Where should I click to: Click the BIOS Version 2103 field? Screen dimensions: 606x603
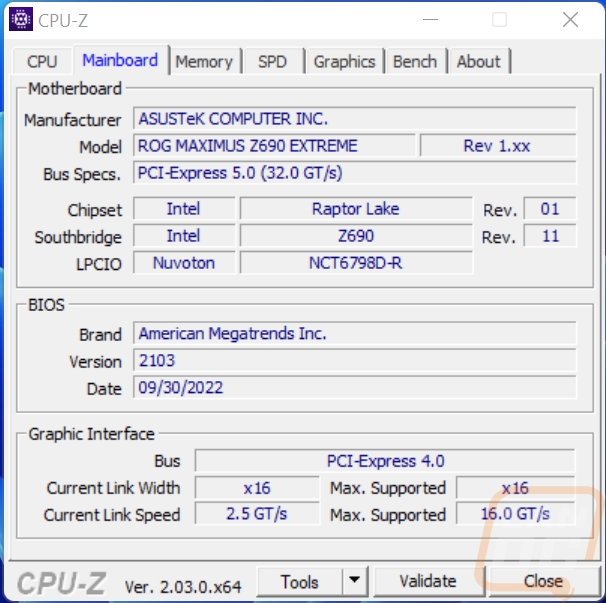coord(355,361)
